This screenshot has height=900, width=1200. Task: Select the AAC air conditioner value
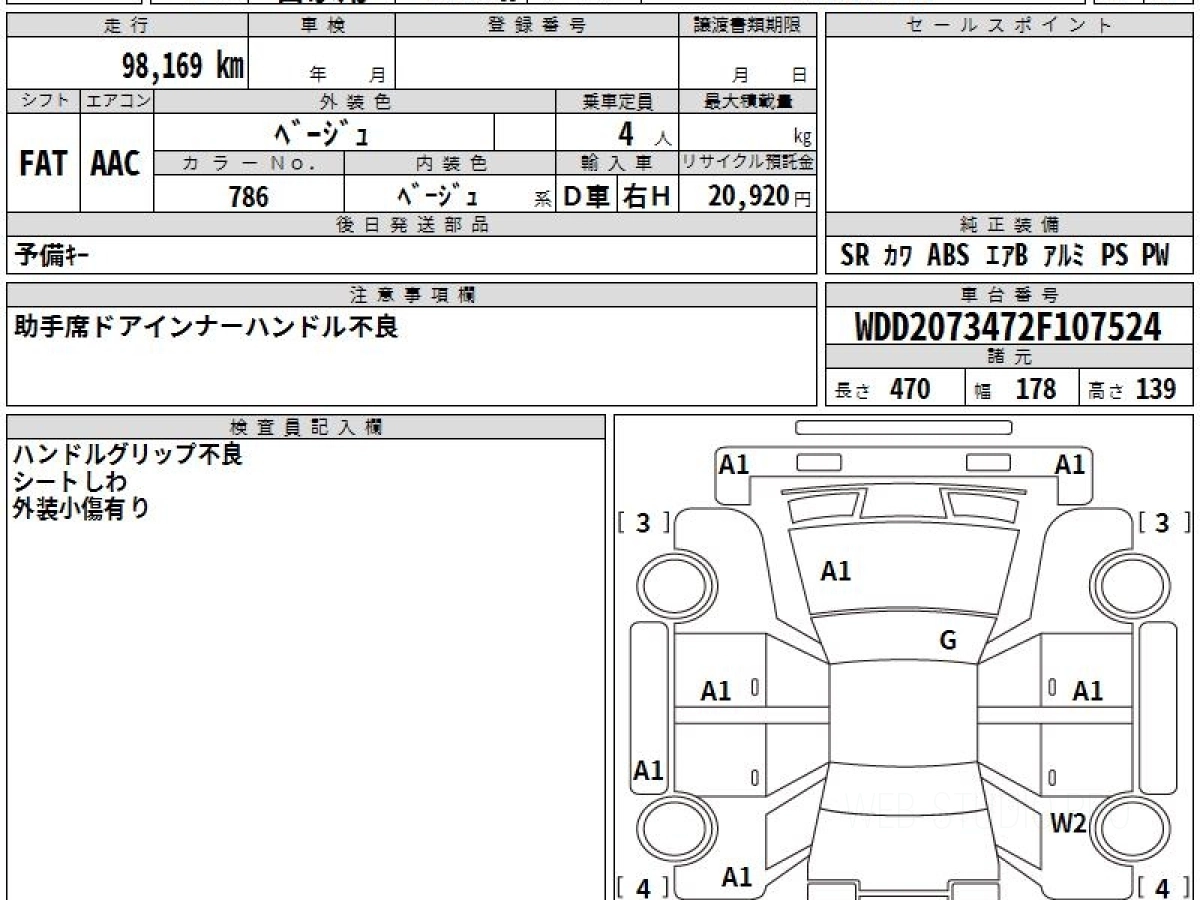pos(116,165)
